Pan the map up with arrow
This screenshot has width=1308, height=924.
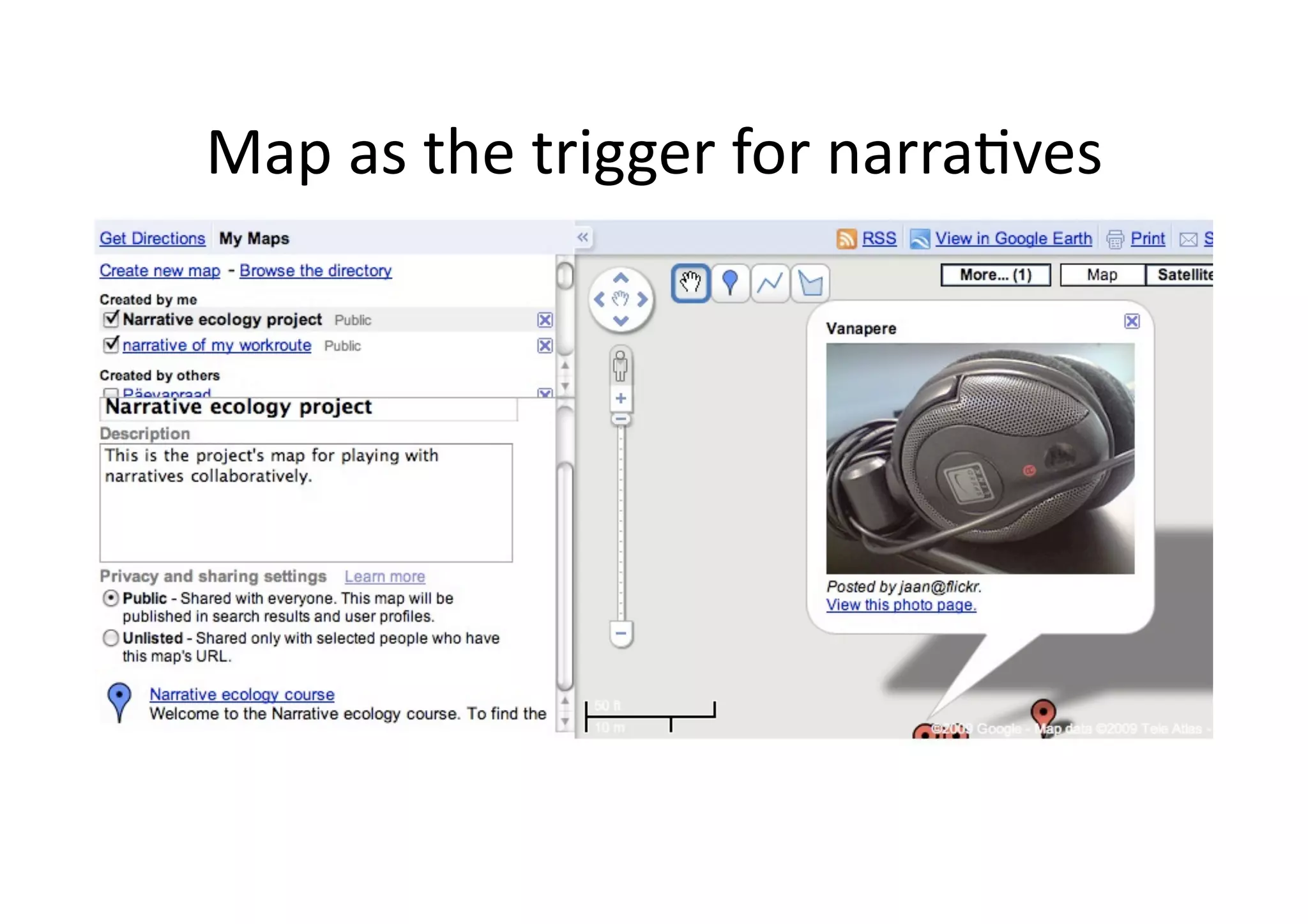coord(620,278)
